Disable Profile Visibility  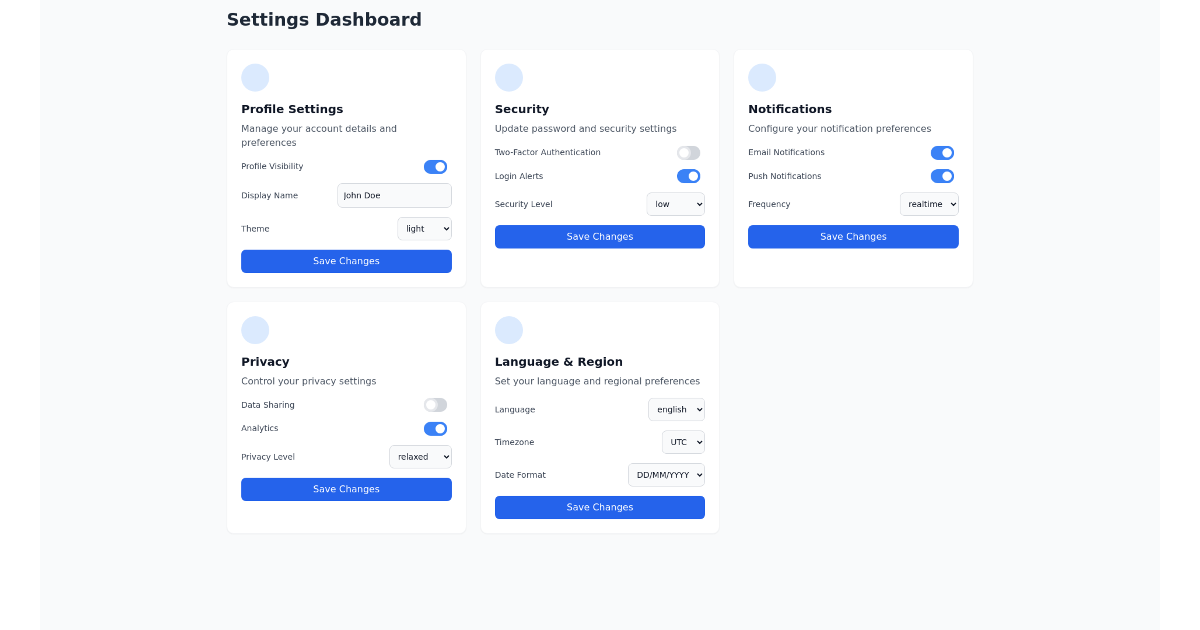(435, 166)
